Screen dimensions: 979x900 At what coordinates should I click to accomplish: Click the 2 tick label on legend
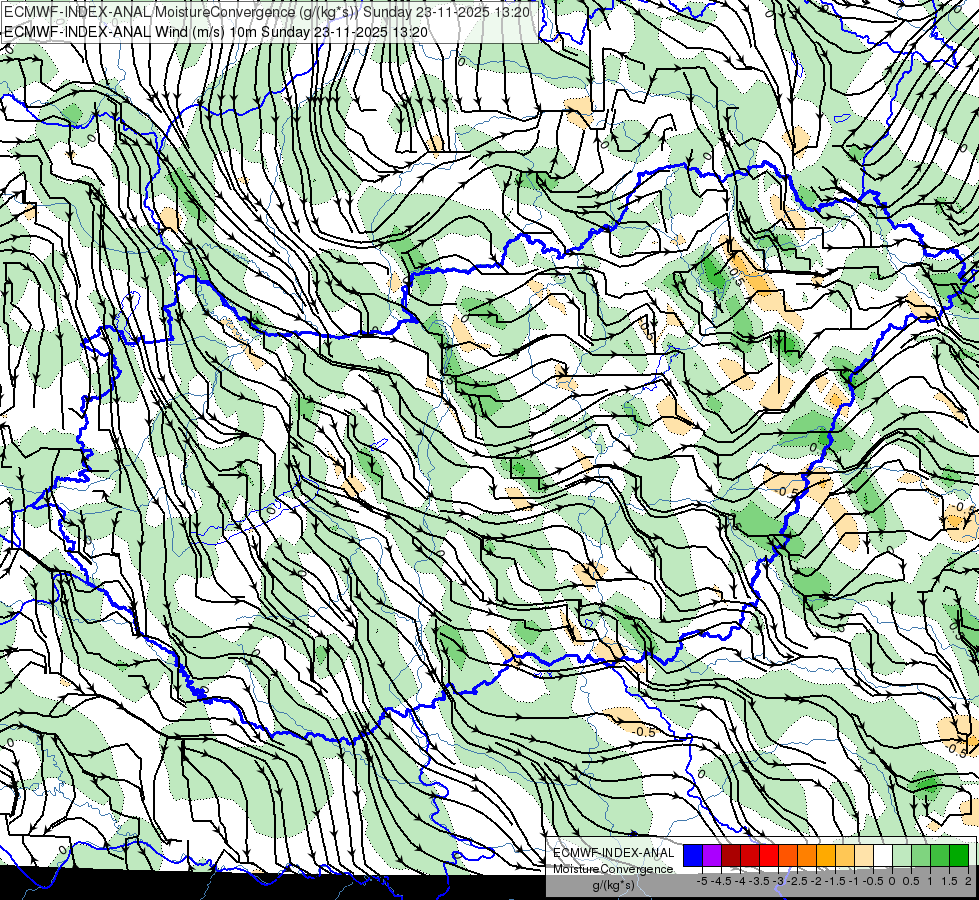pyautogui.click(x=968, y=881)
